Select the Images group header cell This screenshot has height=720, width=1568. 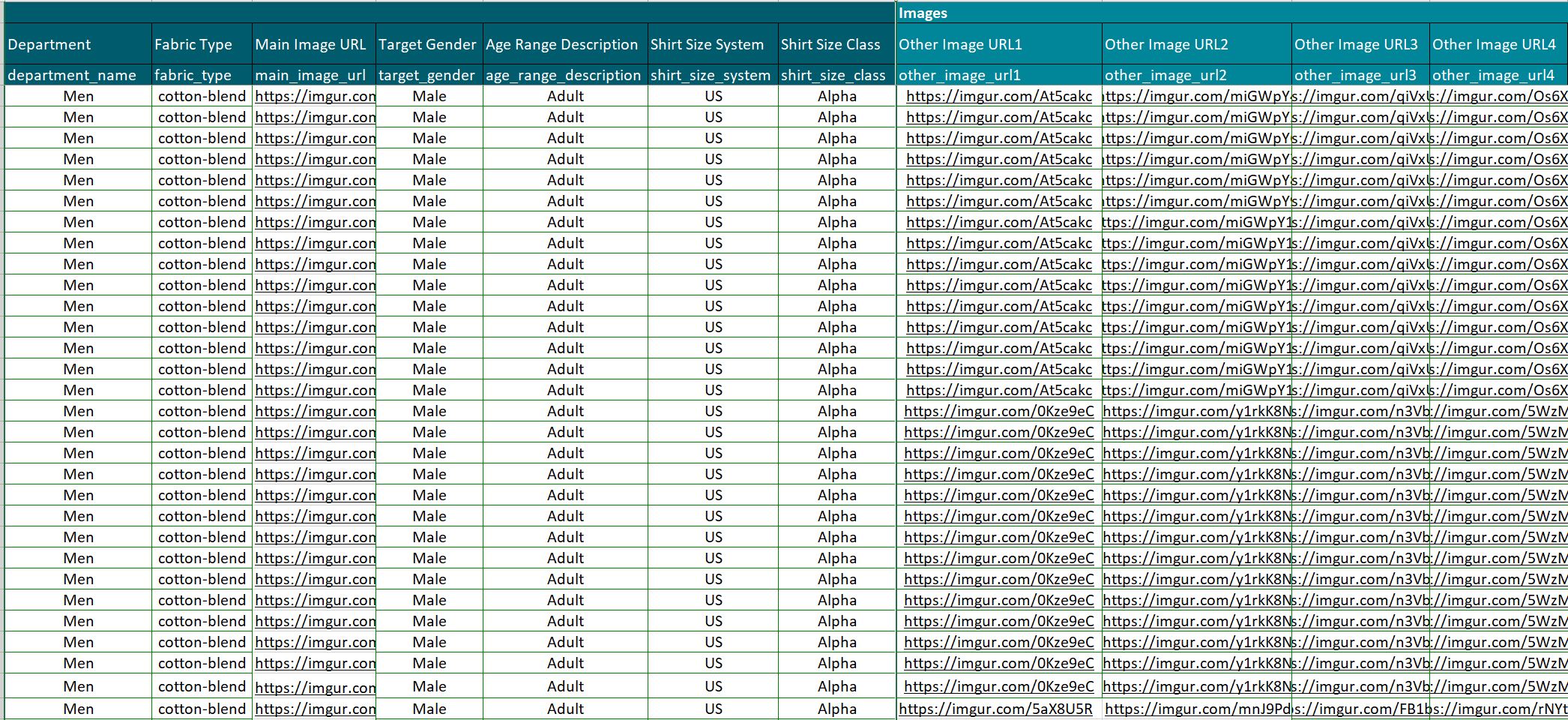pos(1231,13)
